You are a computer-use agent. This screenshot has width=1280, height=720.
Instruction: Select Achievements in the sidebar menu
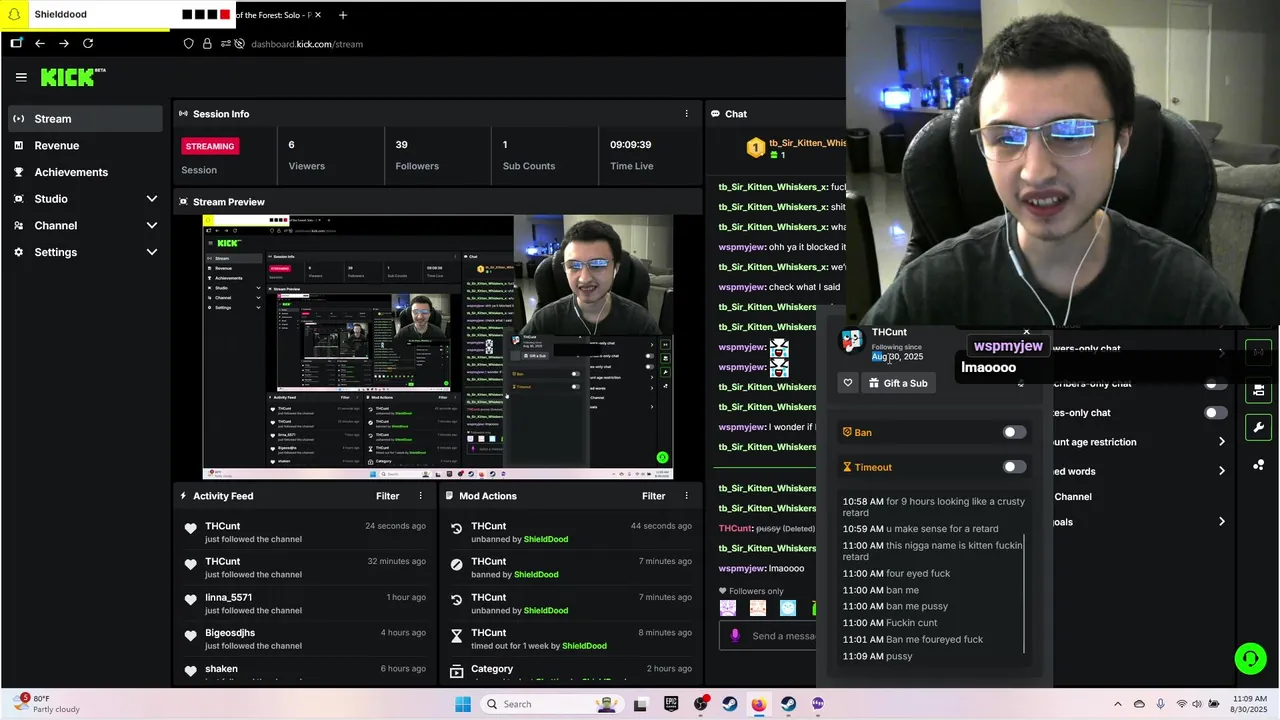84,172
